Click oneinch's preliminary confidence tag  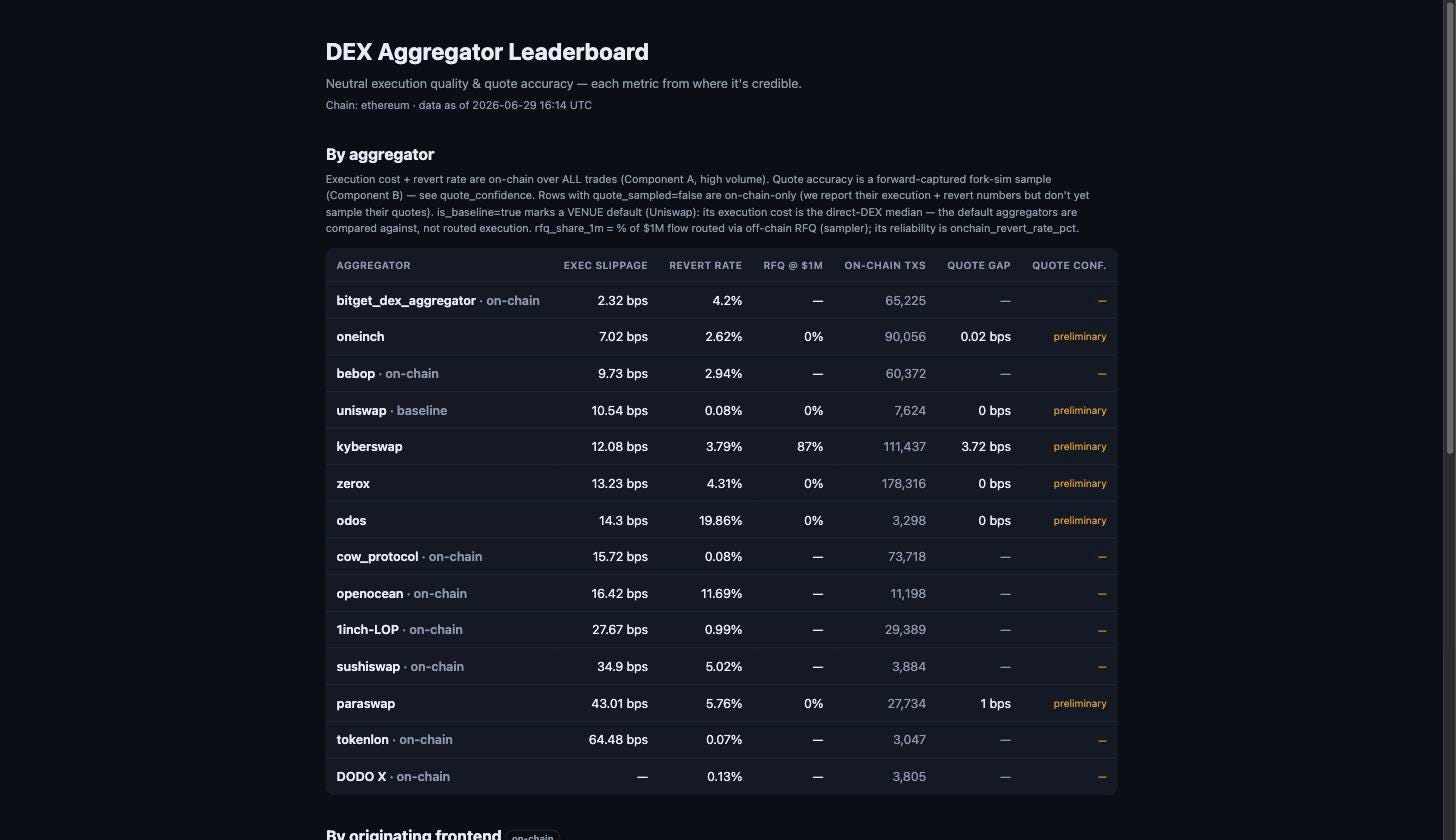1079,337
